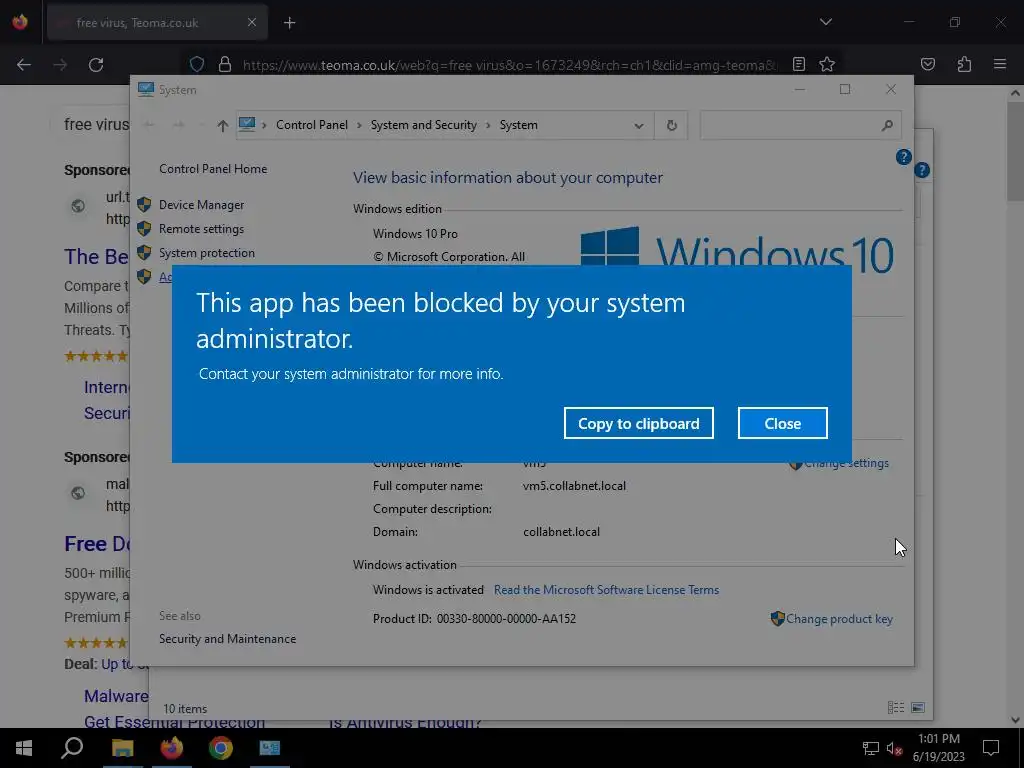The width and height of the screenshot is (1024, 768).
Task: Open File Explorer from taskbar
Action: click(x=122, y=748)
